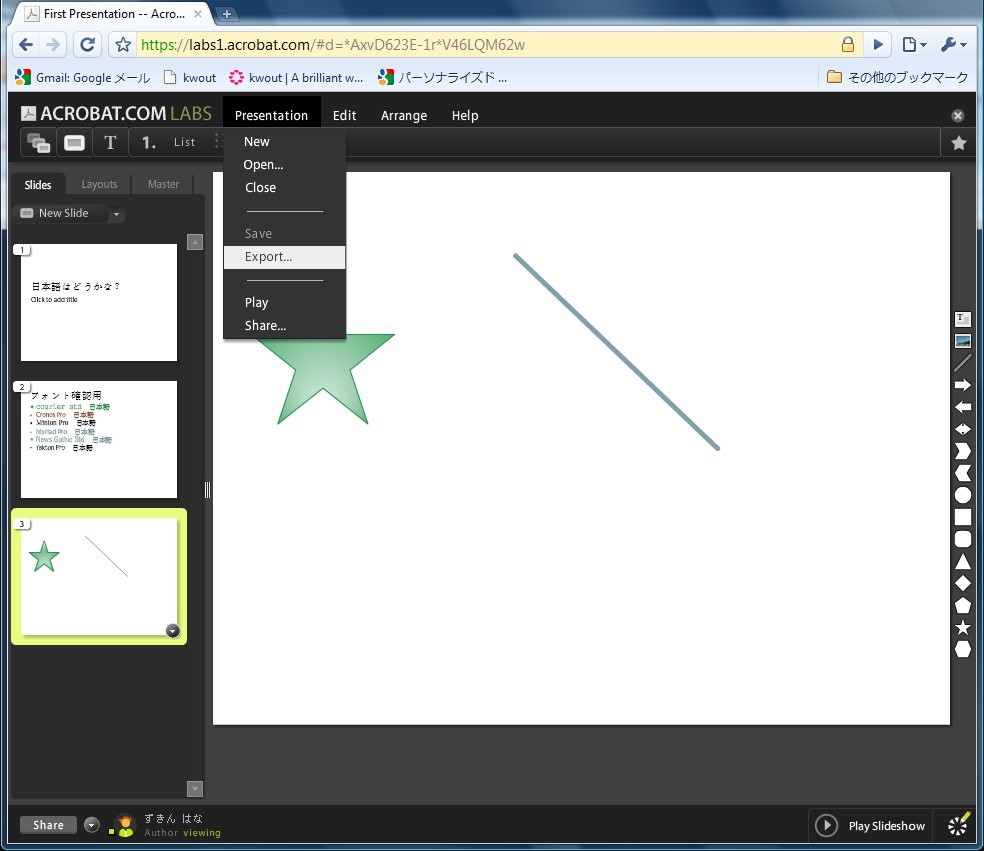Select the triangle shape
The width and height of the screenshot is (984, 851).
[x=962, y=561]
